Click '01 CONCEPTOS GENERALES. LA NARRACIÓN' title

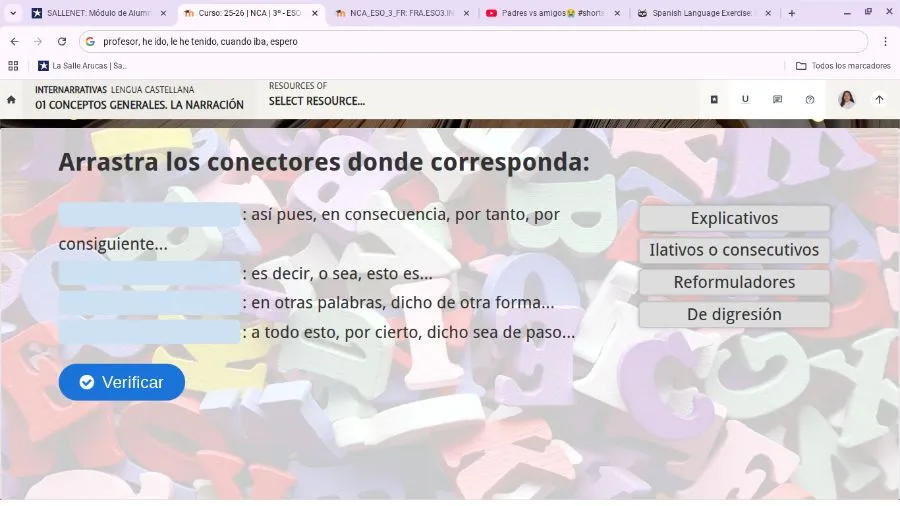tap(139, 105)
